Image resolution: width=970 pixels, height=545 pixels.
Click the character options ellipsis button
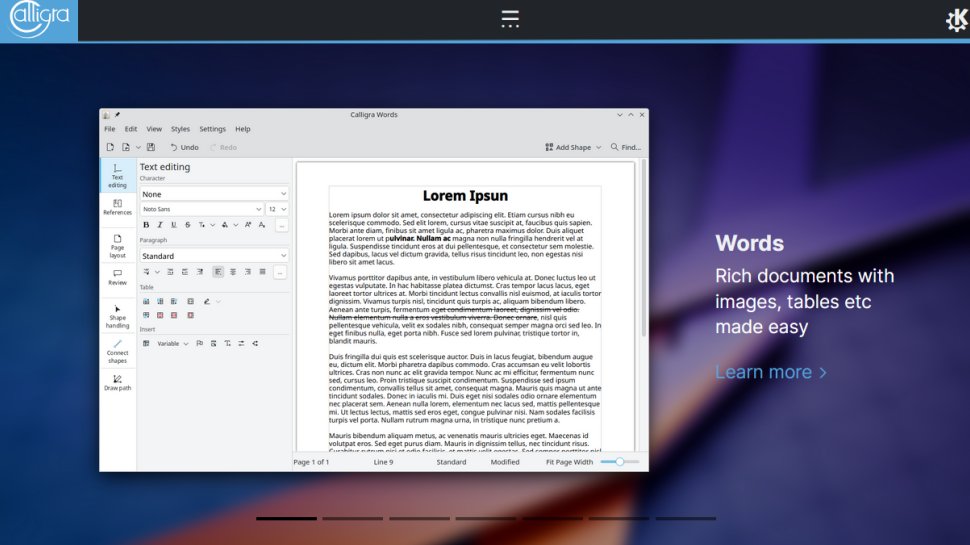281,225
